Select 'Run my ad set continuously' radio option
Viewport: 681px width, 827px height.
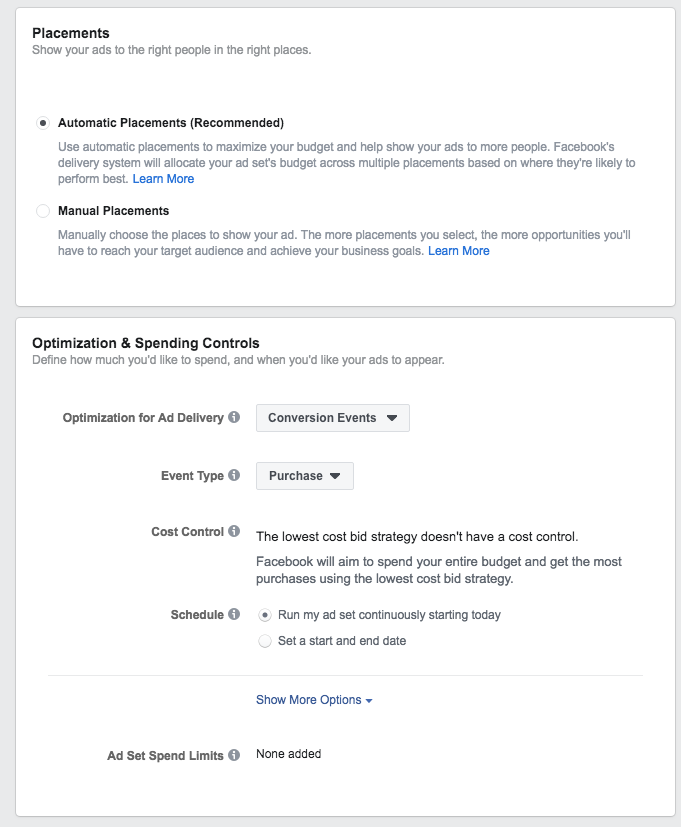(265, 615)
